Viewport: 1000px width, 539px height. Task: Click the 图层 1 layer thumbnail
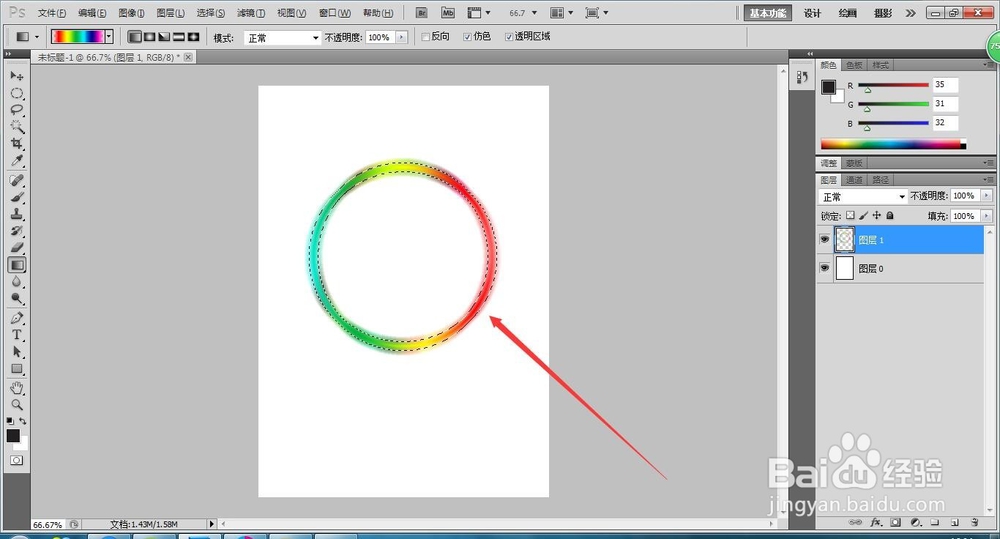[844, 240]
